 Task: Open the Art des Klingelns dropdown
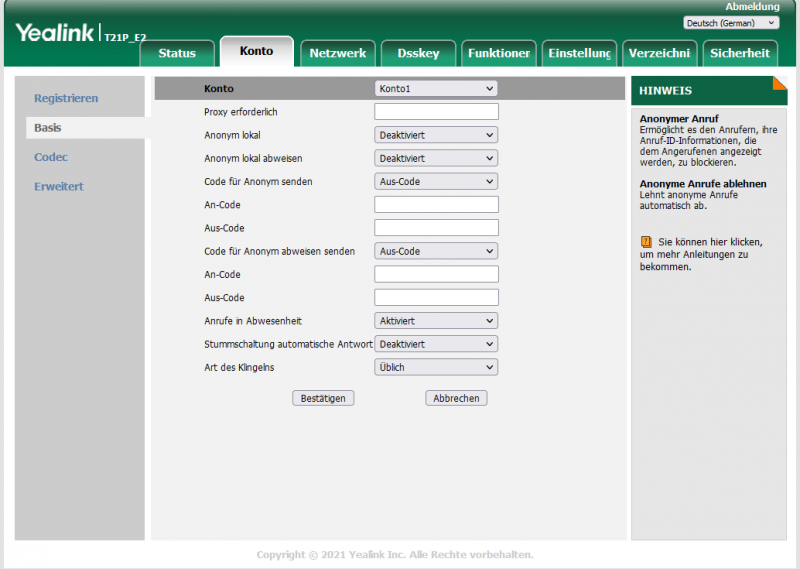pyautogui.click(x=436, y=367)
